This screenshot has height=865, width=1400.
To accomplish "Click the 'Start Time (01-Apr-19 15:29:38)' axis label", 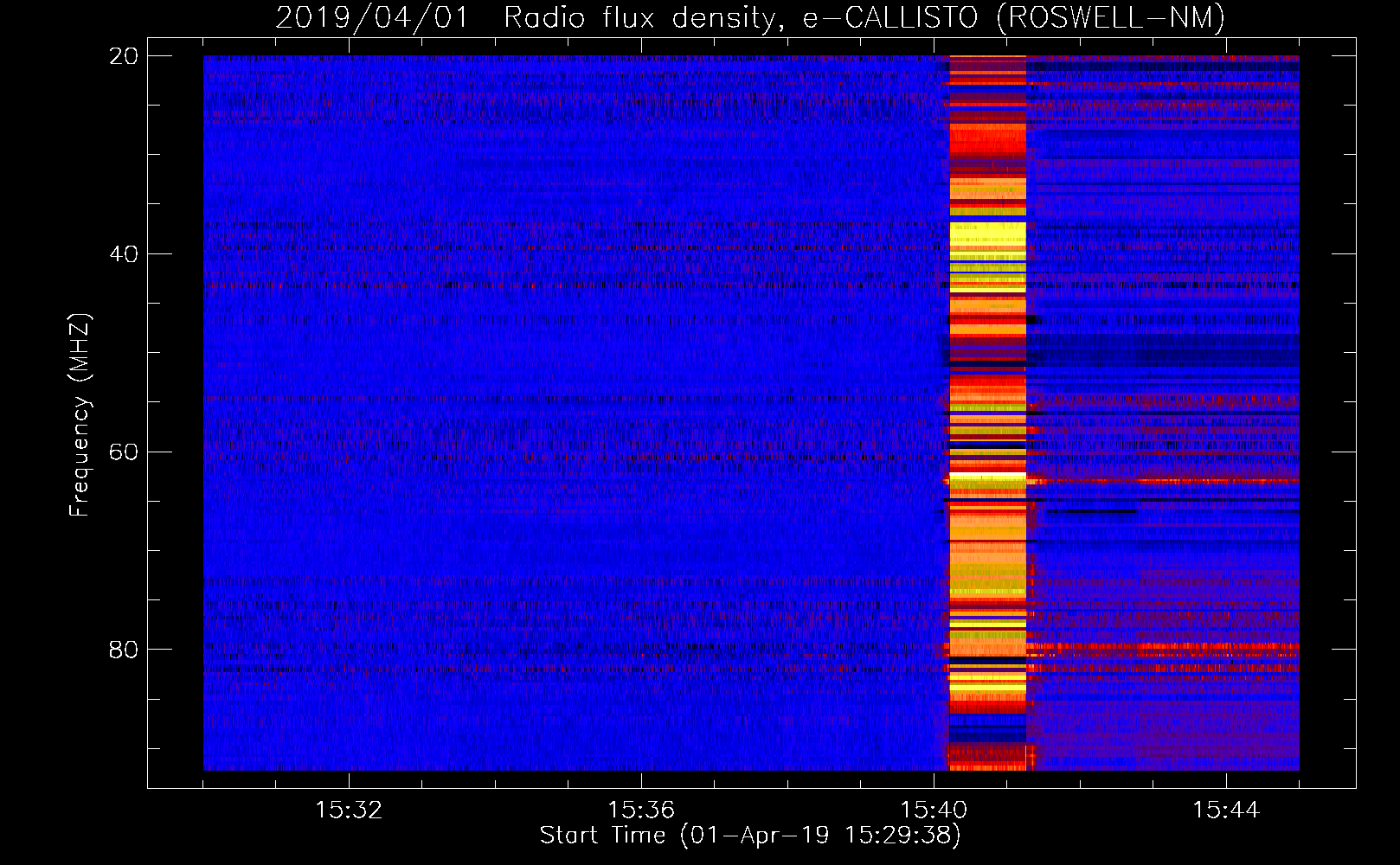I will click(750, 836).
